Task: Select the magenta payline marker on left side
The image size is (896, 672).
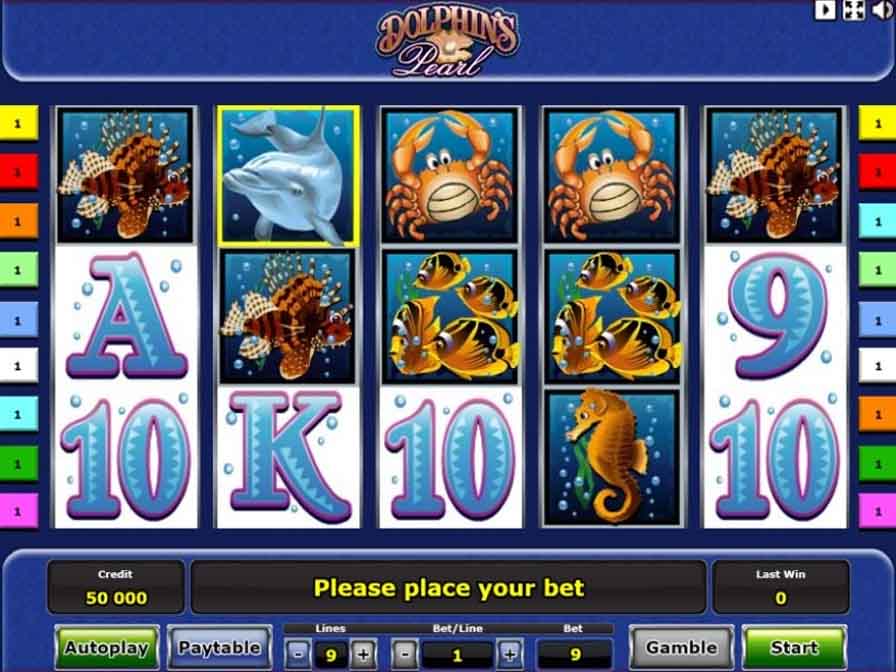Action: [x=18, y=511]
